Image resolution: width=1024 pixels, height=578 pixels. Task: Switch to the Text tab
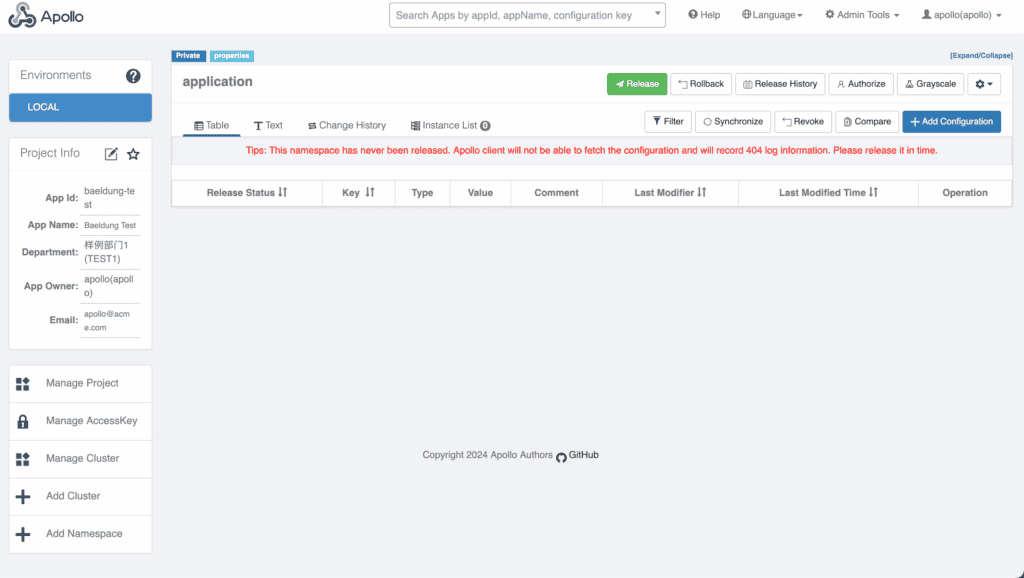pyautogui.click(x=268, y=125)
